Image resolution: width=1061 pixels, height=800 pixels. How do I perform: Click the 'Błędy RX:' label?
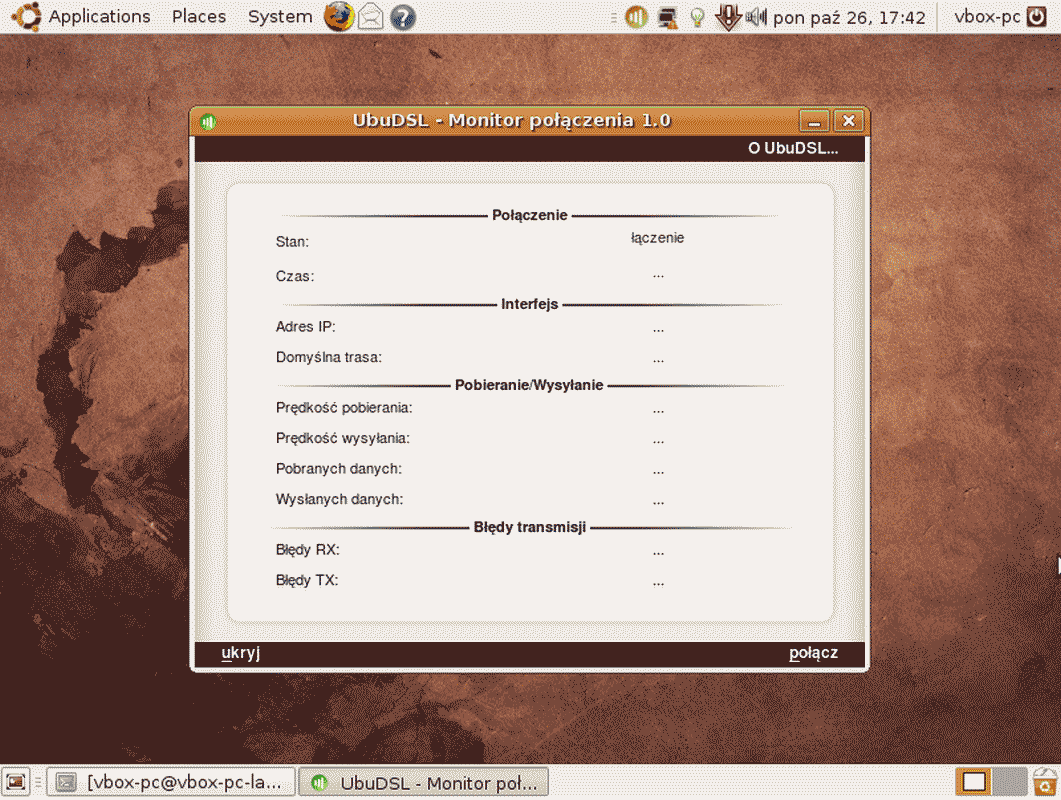pyautogui.click(x=307, y=550)
